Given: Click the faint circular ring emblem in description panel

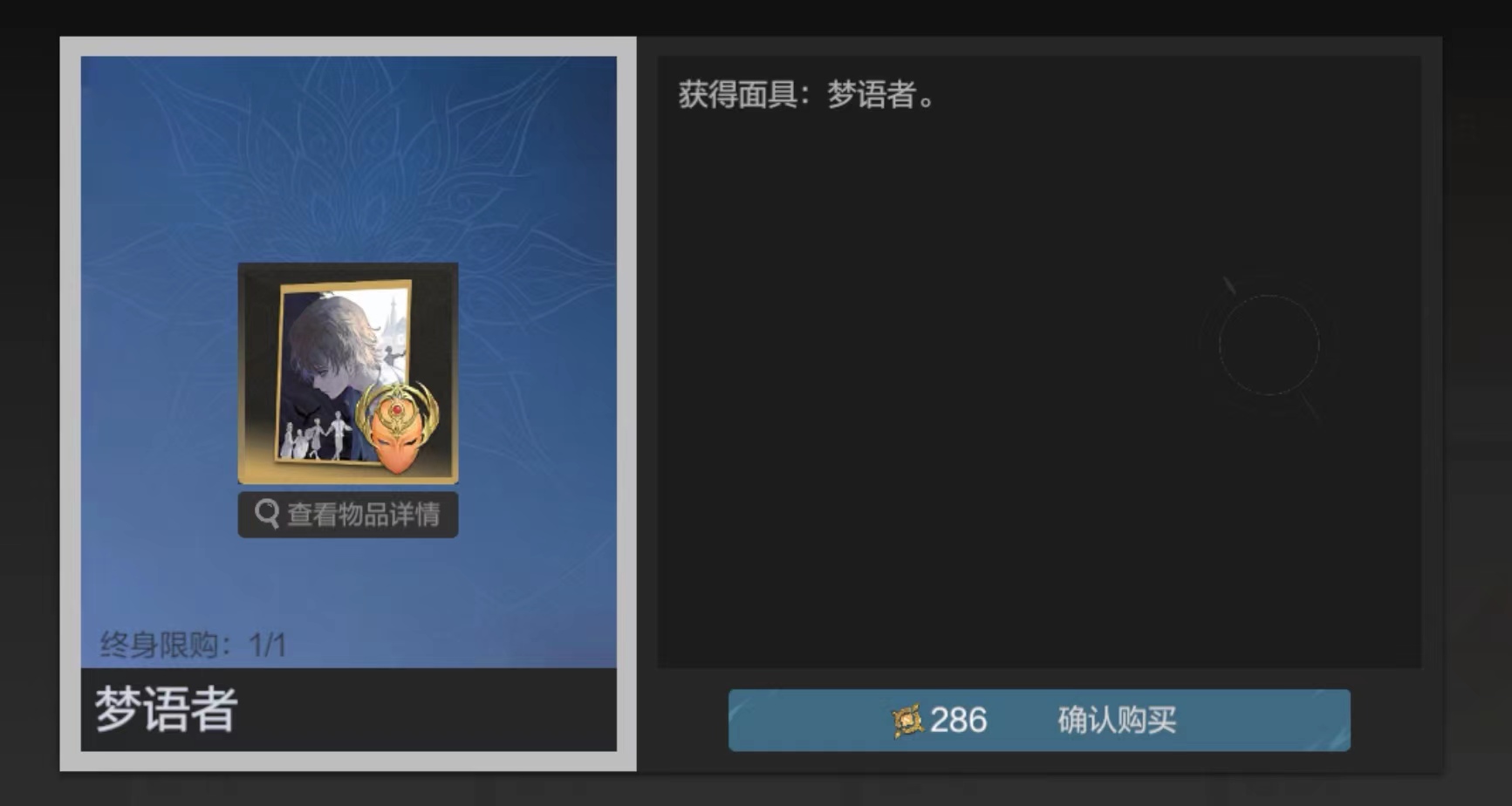Looking at the screenshot, I should click(1268, 345).
